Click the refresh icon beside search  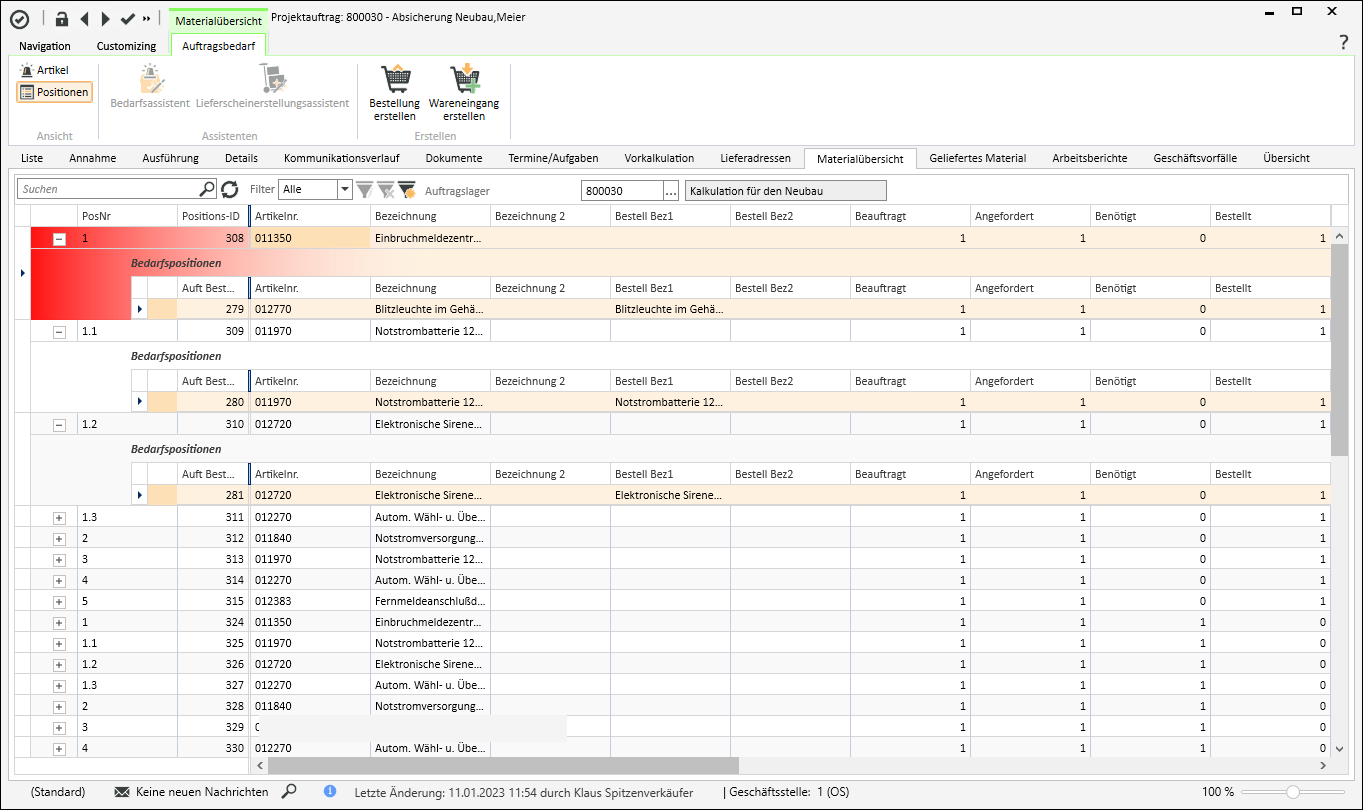[230, 189]
